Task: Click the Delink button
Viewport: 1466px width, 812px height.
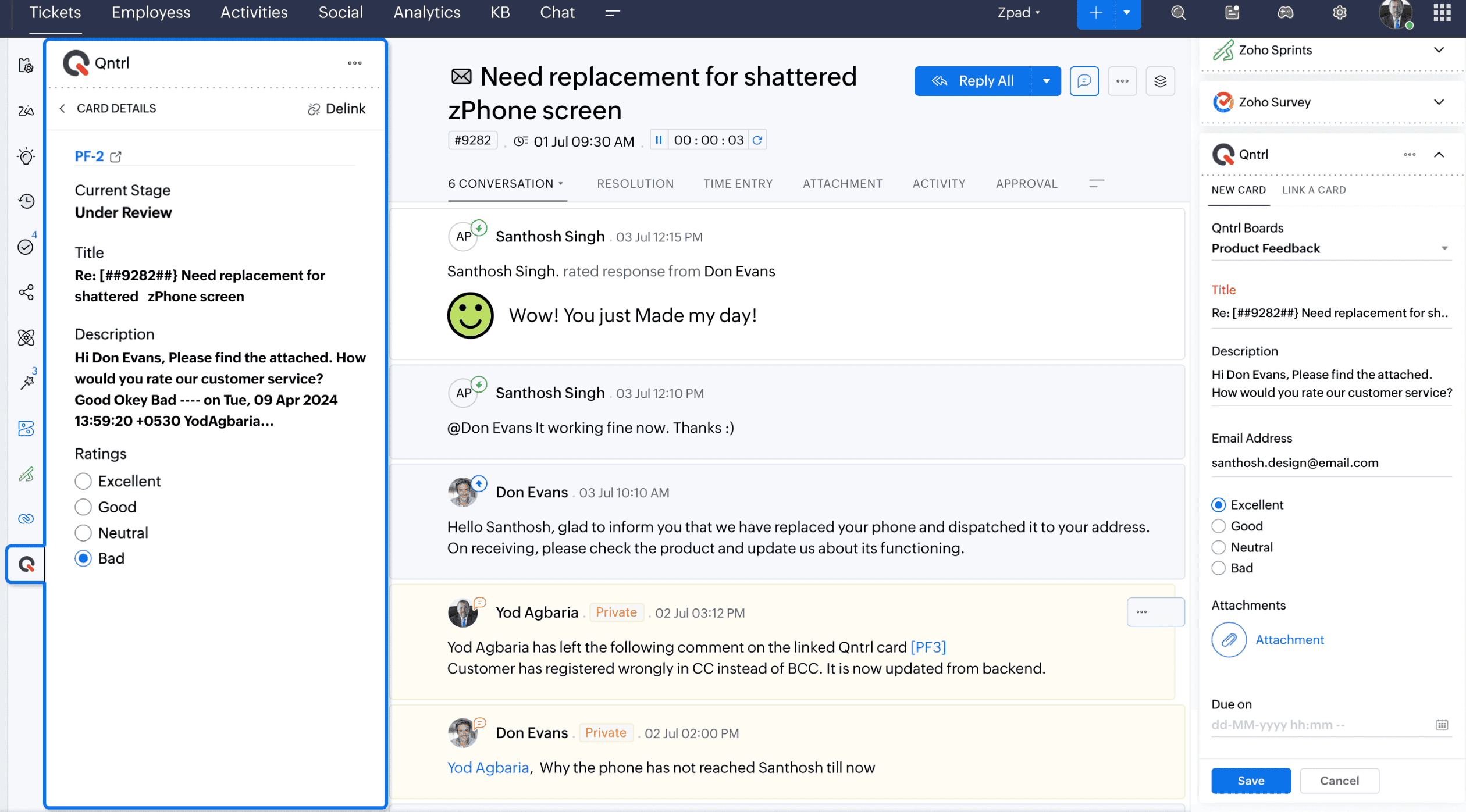Action: click(x=337, y=109)
